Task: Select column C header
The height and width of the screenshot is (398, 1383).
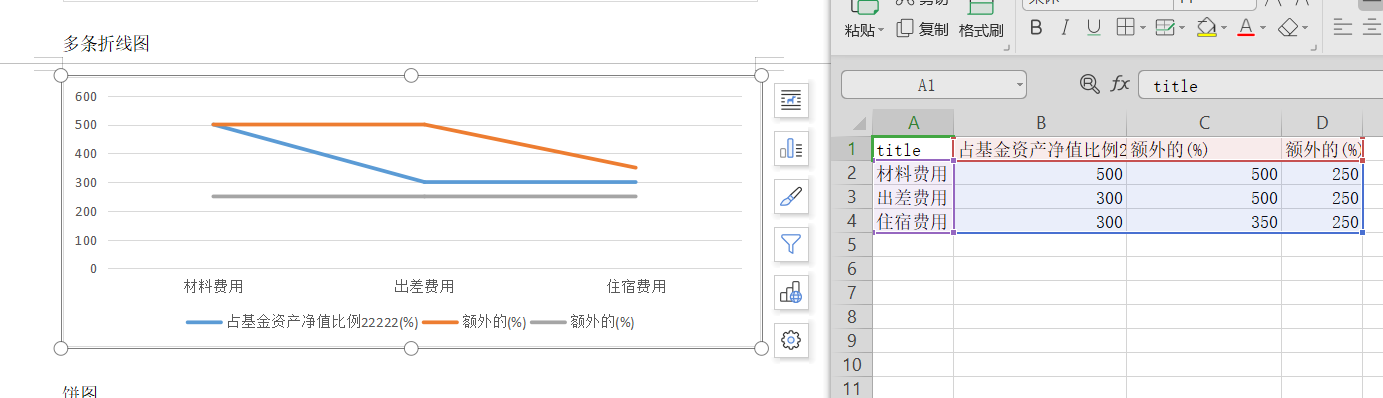Action: pyautogui.click(x=1204, y=122)
